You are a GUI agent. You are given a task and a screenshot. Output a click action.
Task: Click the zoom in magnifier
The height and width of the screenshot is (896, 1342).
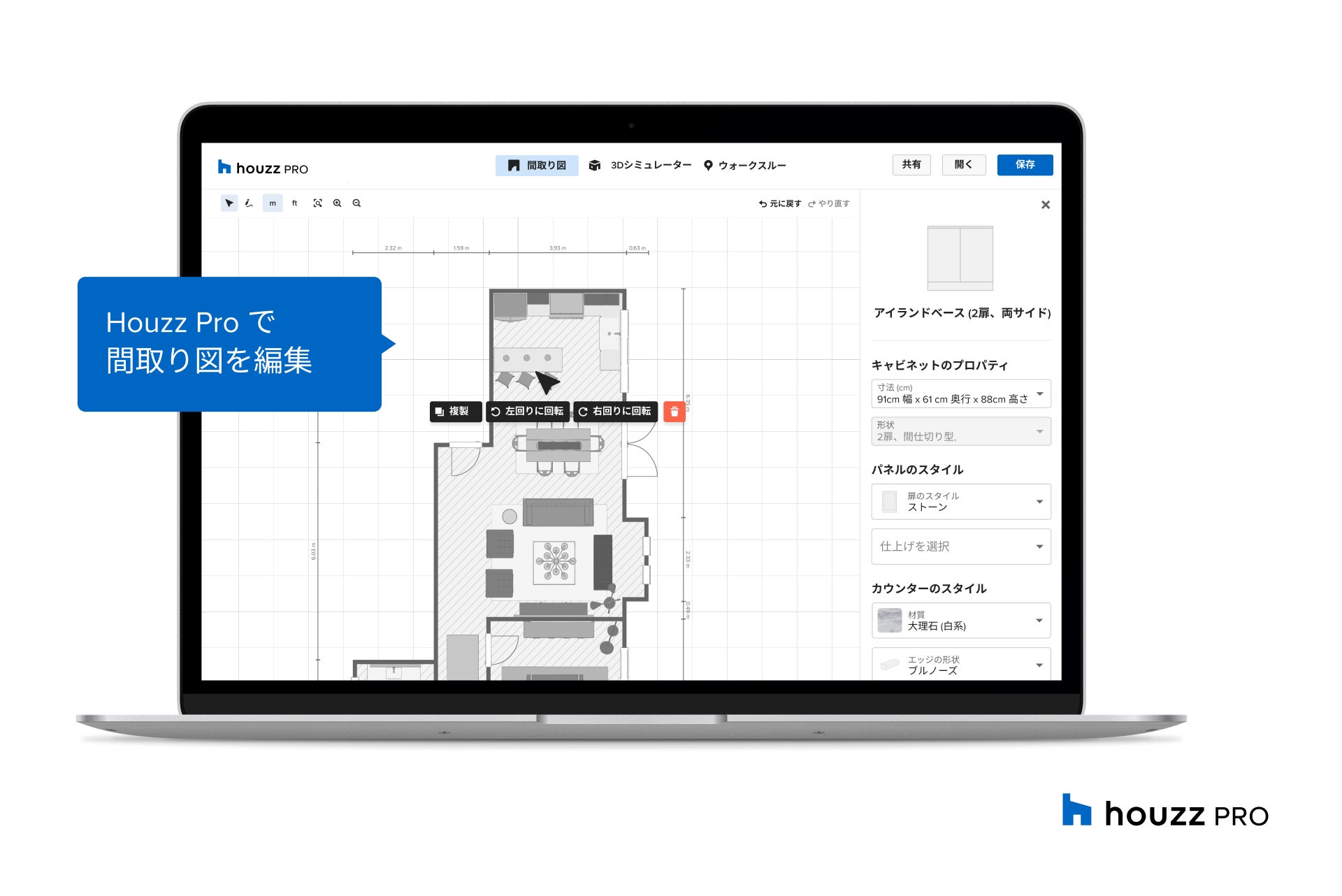point(337,203)
